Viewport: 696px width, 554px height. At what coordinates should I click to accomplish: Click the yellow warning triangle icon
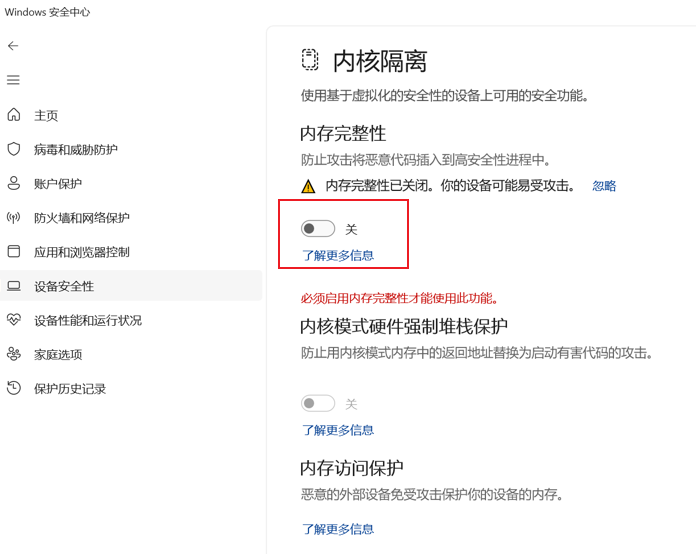pyautogui.click(x=308, y=186)
